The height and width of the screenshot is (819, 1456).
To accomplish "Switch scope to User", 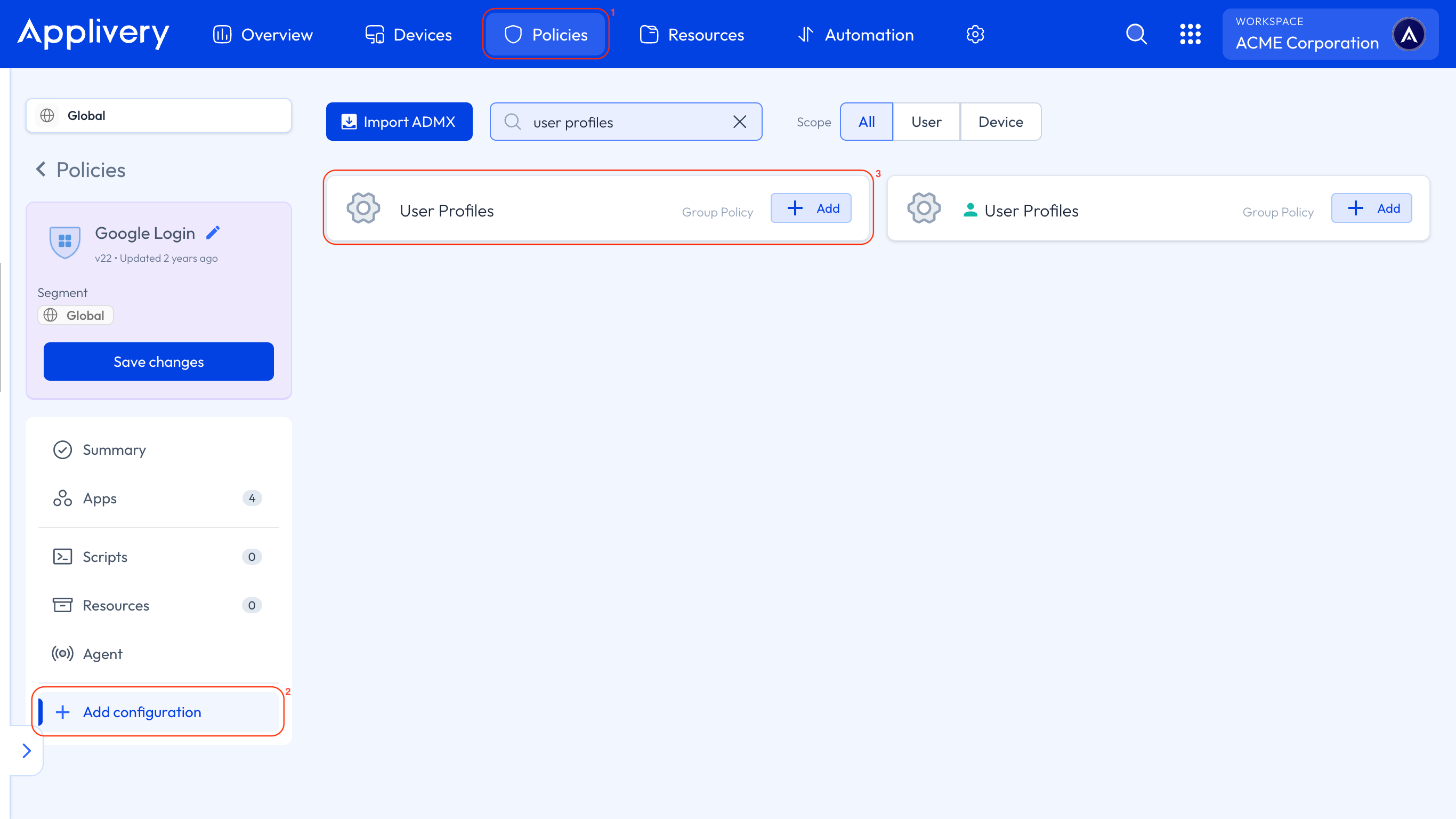I will [x=926, y=121].
